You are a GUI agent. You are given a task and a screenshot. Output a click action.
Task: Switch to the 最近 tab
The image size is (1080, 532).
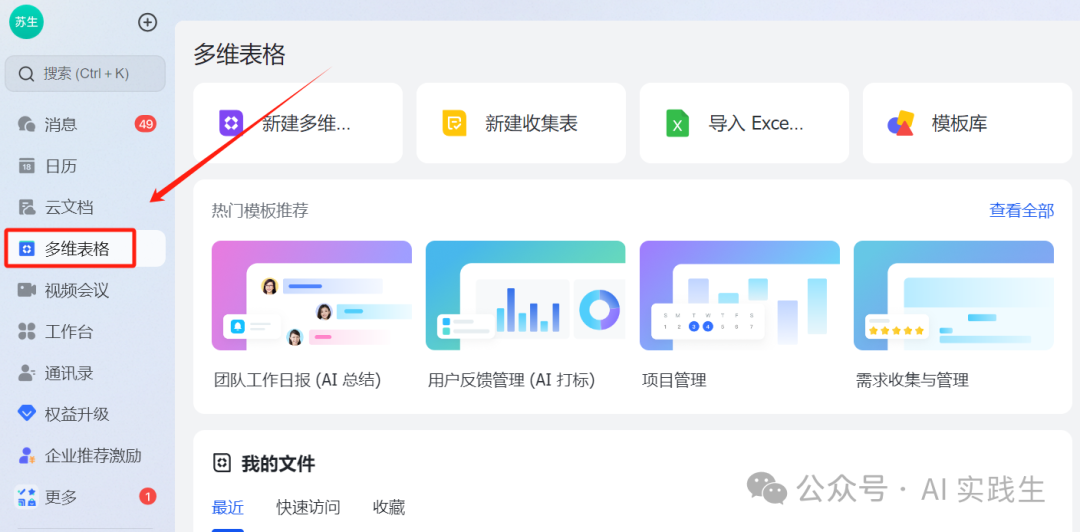(x=227, y=508)
